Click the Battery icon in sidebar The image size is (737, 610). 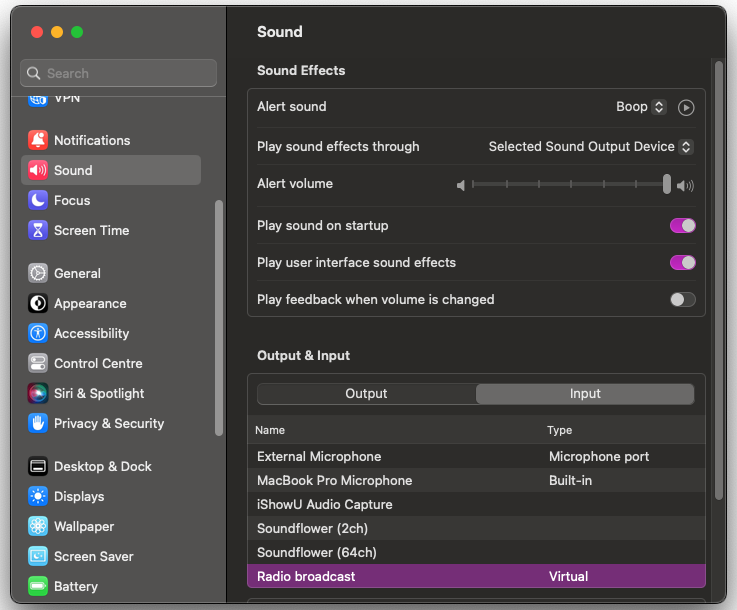tap(38, 586)
